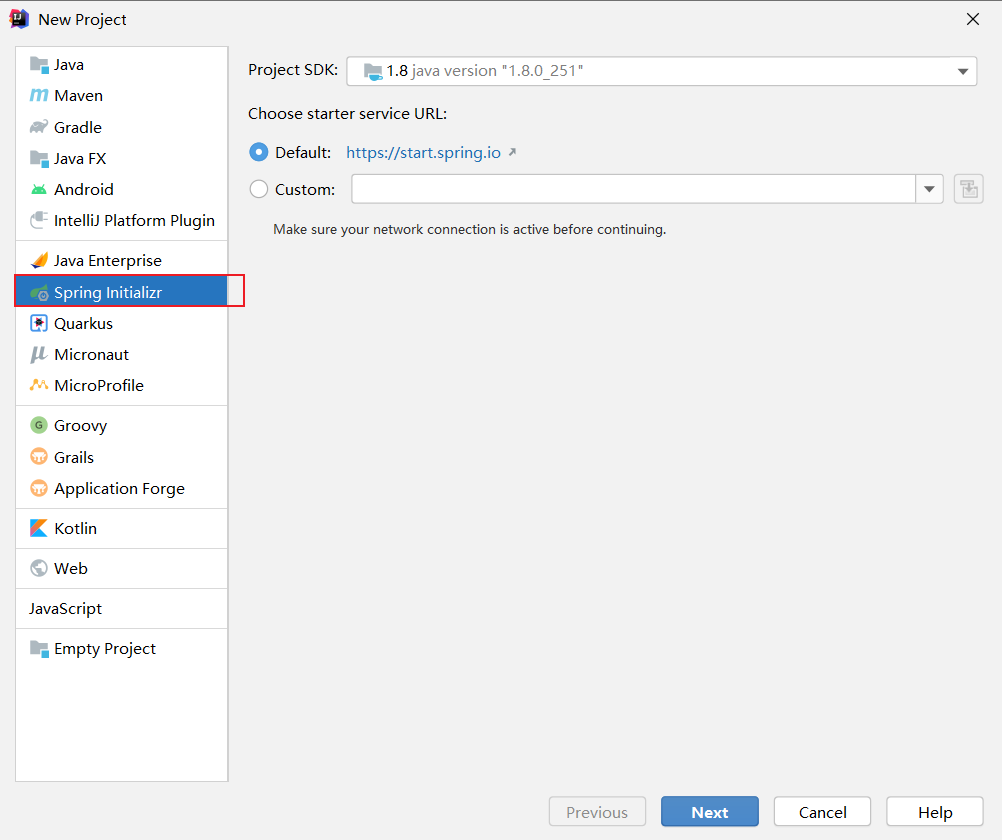Select the Default radio button
The image size is (1002, 840).
[258, 152]
